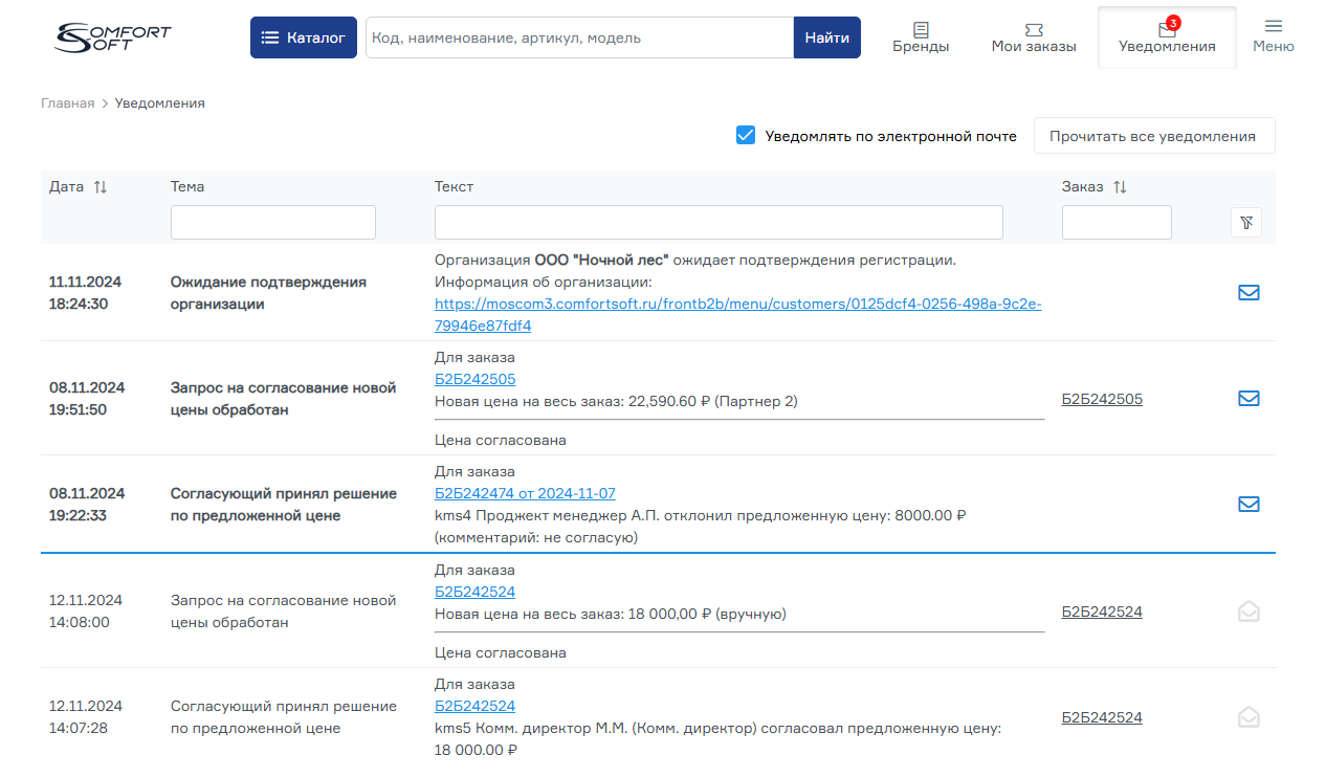Screen dimensions: 1322x772
Task: Open the Бренды page icon
Action: [x=920, y=31]
